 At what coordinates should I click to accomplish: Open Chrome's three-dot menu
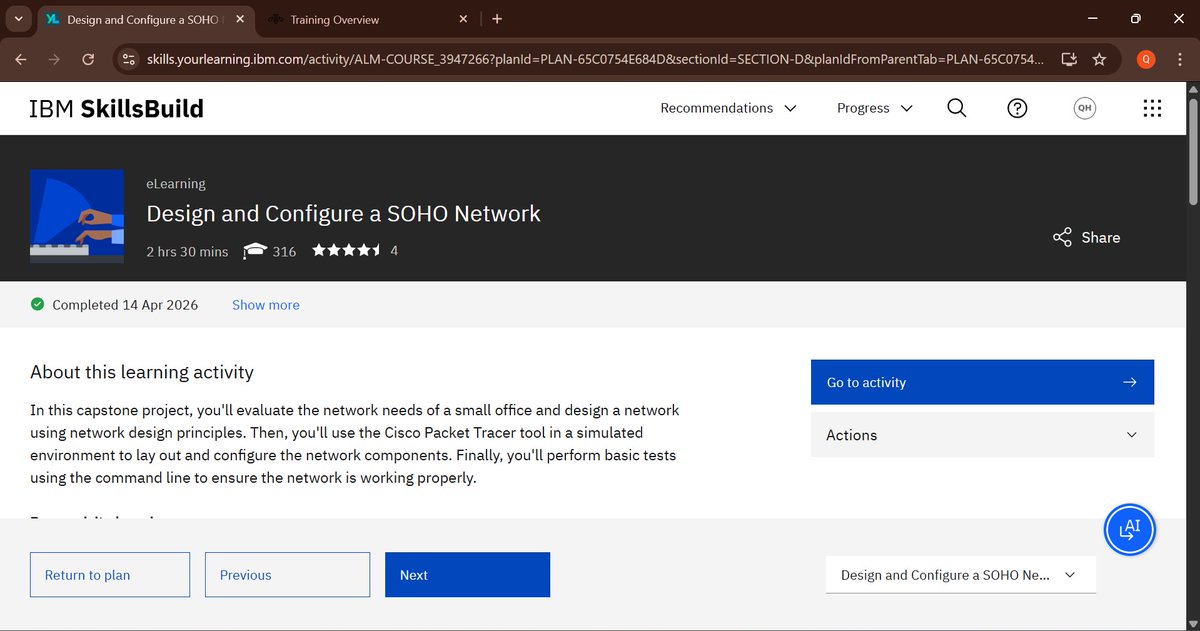(x=1178, y=59)
